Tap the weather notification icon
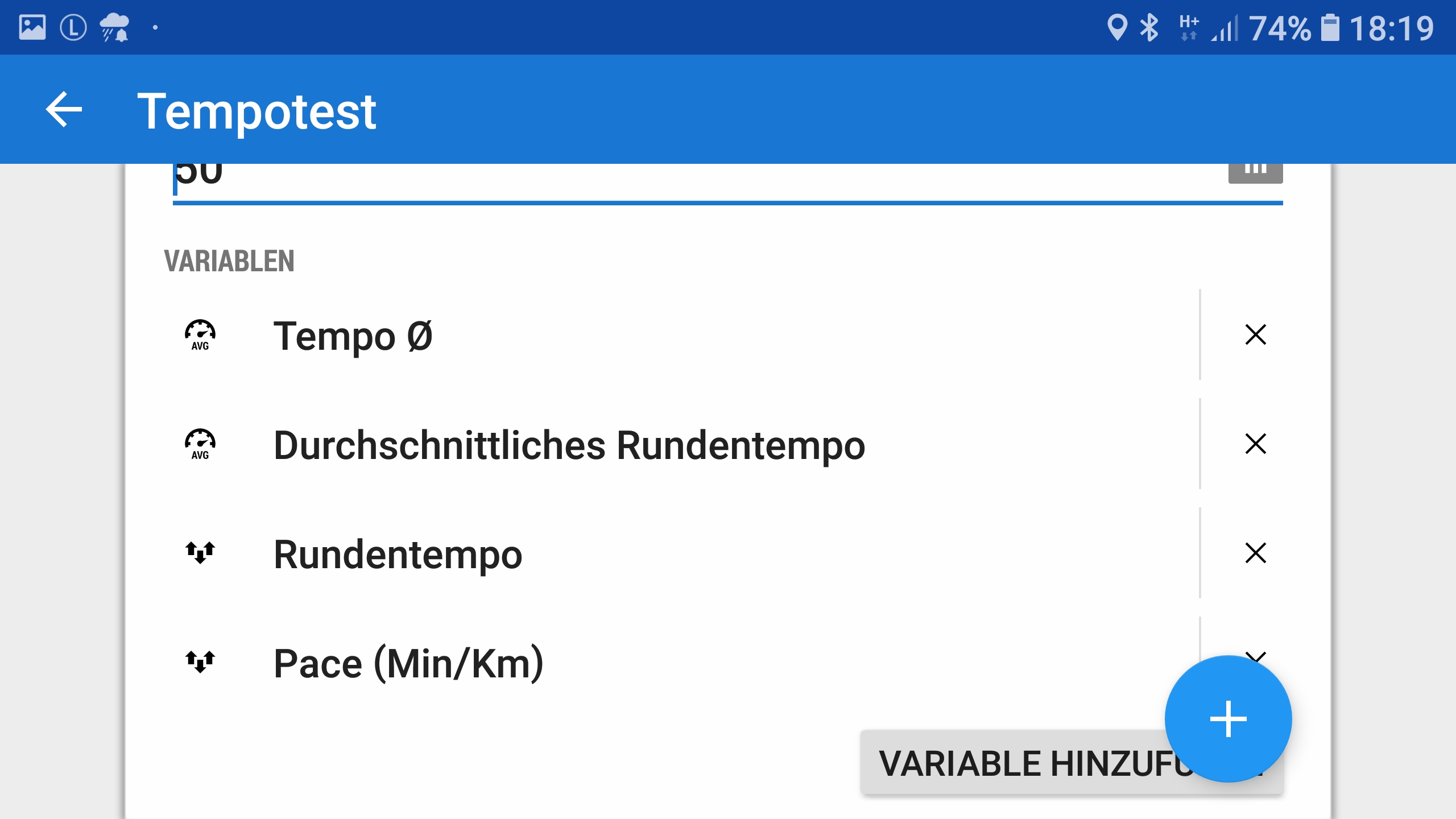This screenshot has height=819, width=1456. point(115,27)
